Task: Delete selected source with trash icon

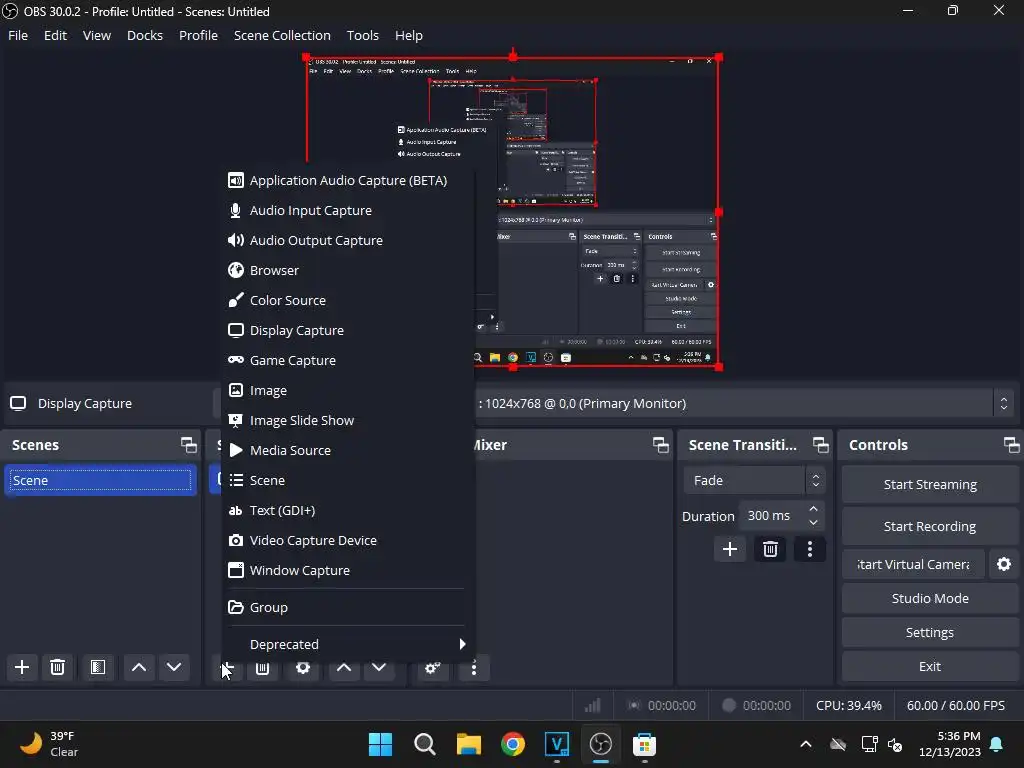Action: (263, 669)
